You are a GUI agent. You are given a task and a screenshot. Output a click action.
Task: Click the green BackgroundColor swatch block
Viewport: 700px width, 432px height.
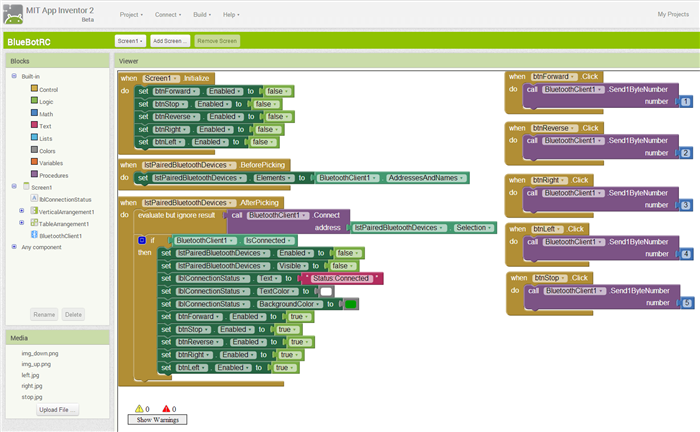pyautogui.click(x=351, y=304)
